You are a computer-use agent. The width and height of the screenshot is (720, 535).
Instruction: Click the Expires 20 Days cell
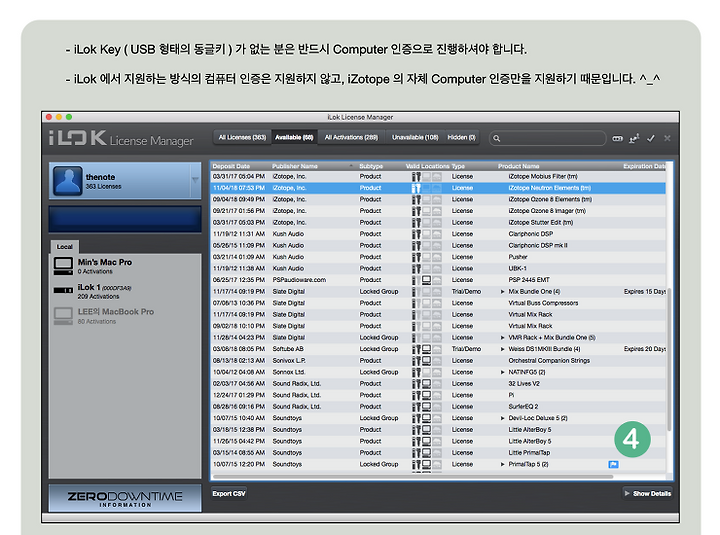644,349
